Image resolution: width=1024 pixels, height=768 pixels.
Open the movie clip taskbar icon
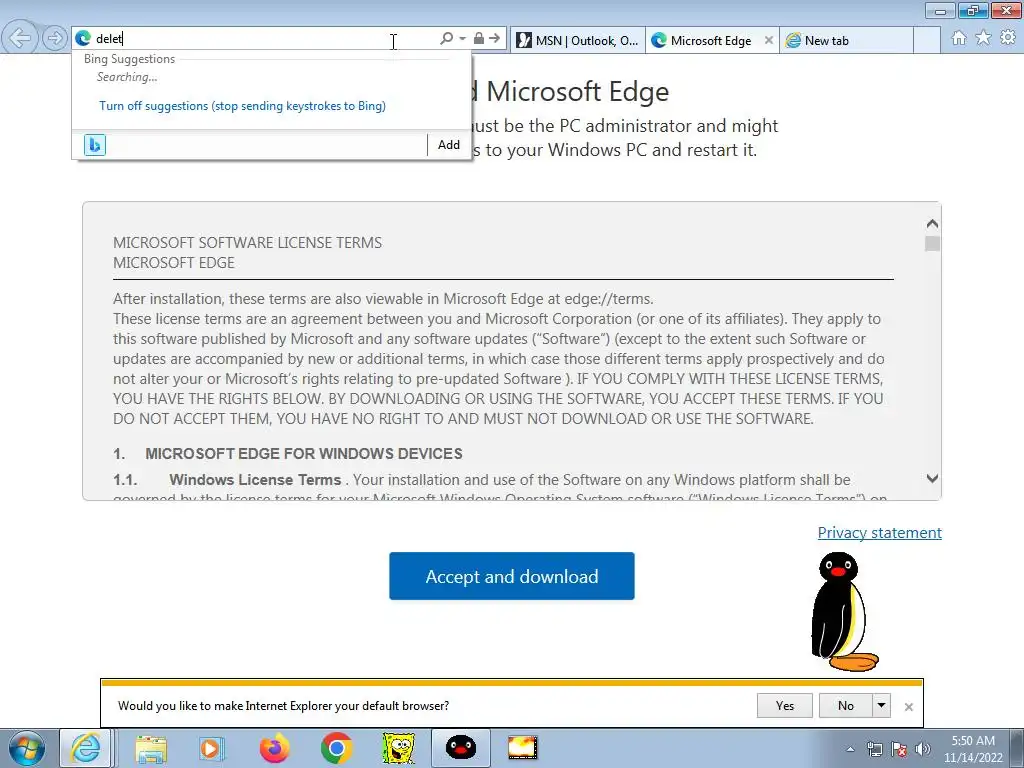point(522,748)
